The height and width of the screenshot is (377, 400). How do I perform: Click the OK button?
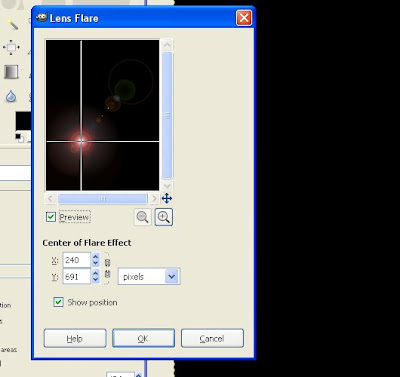pos(143,338)
